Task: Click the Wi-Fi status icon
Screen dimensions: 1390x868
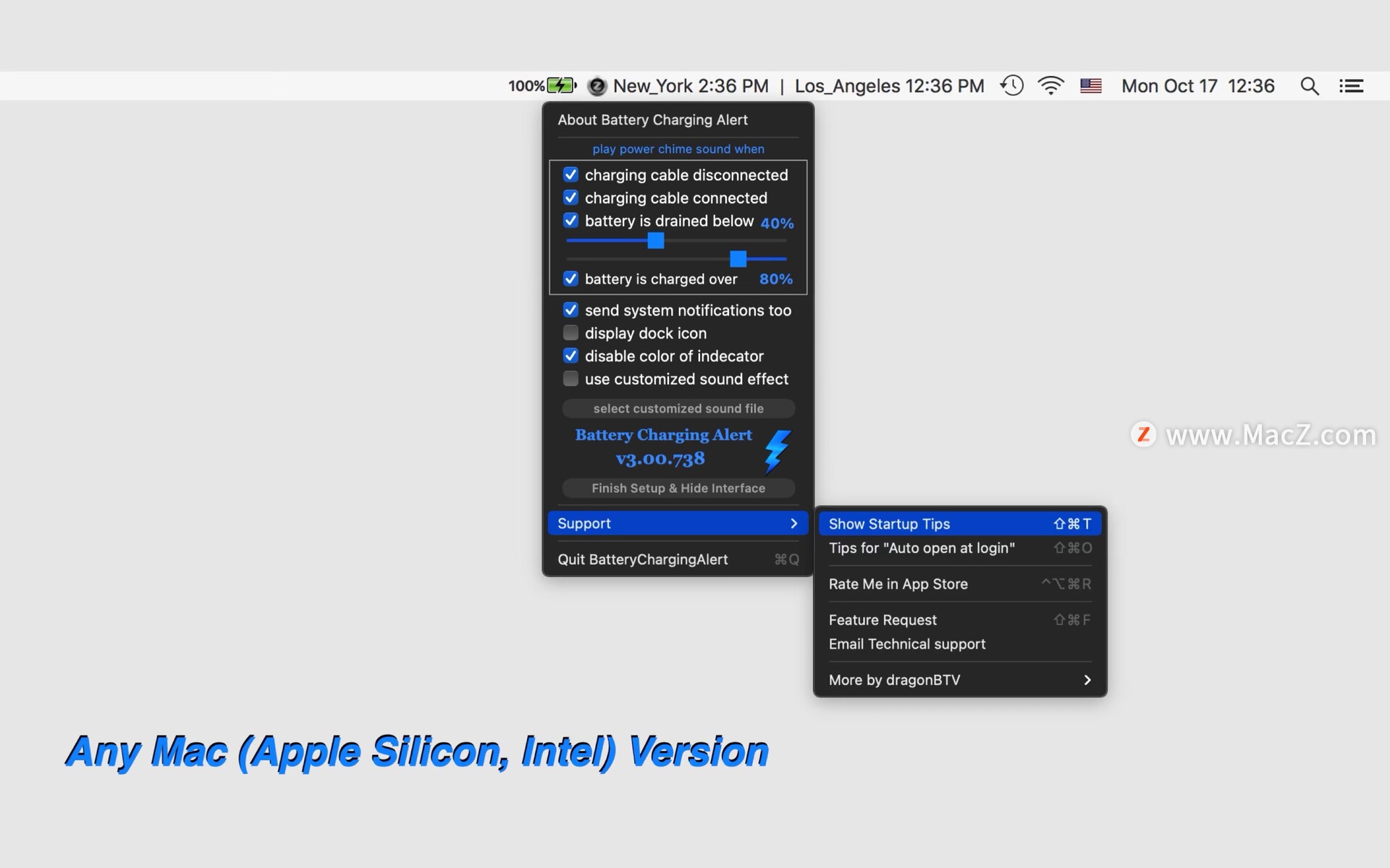Action: [x=1050, y=85]
